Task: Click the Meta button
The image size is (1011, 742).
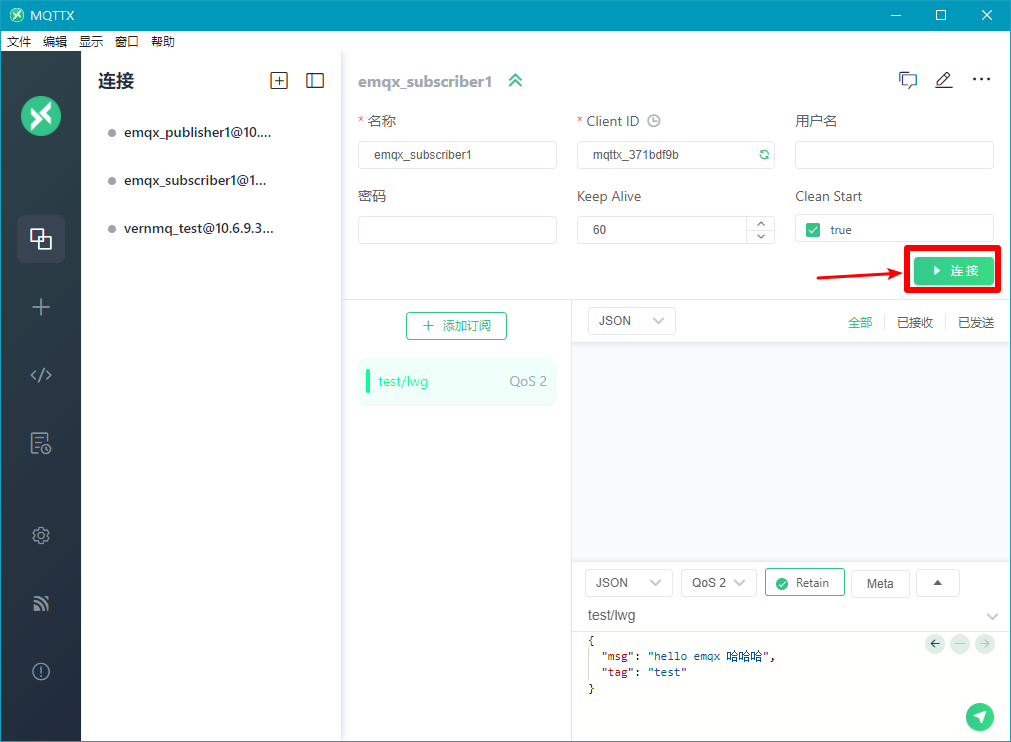Action: (x=880, y=583)
